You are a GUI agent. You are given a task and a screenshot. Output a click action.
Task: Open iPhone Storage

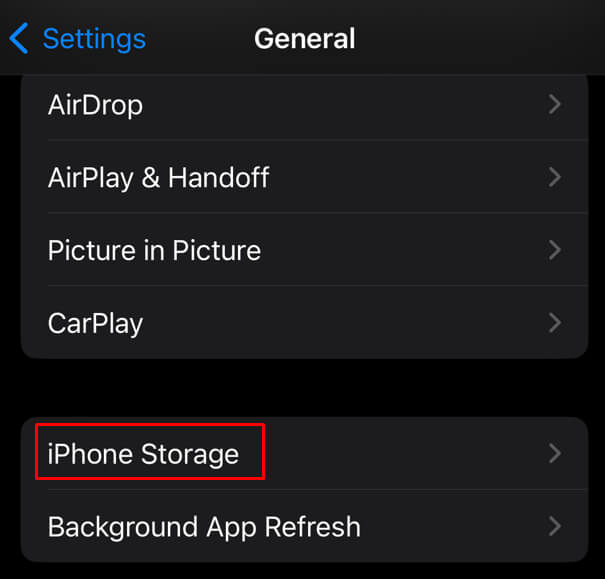[x=305, y=453]
